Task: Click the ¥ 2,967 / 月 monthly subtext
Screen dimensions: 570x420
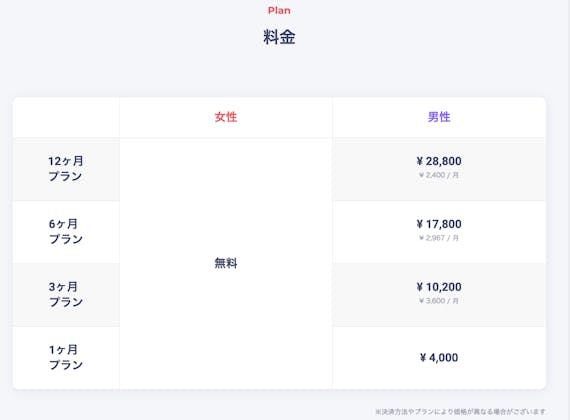Action: click(x=439, y=238)
